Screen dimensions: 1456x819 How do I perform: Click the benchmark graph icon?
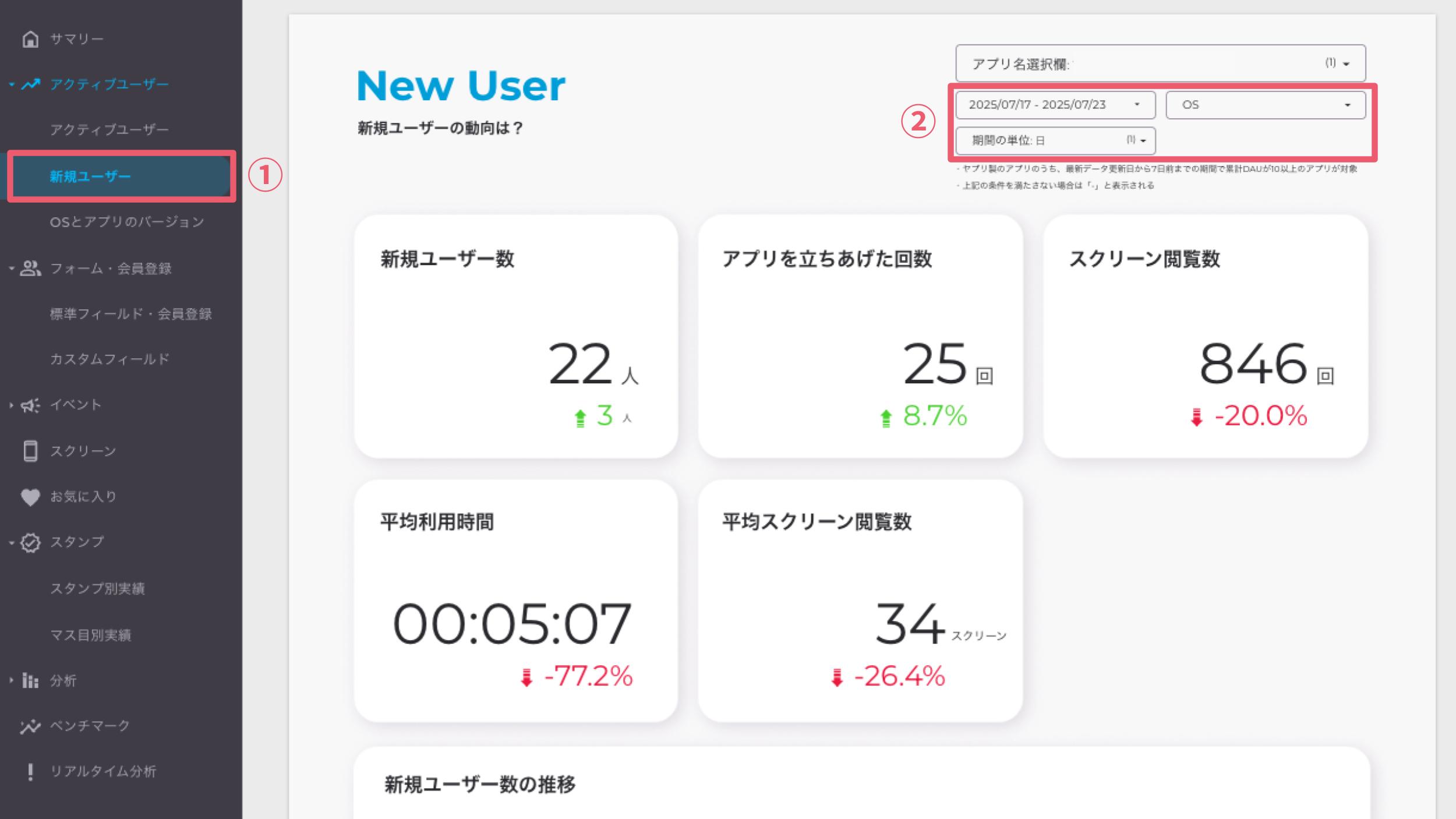point(30,726)
